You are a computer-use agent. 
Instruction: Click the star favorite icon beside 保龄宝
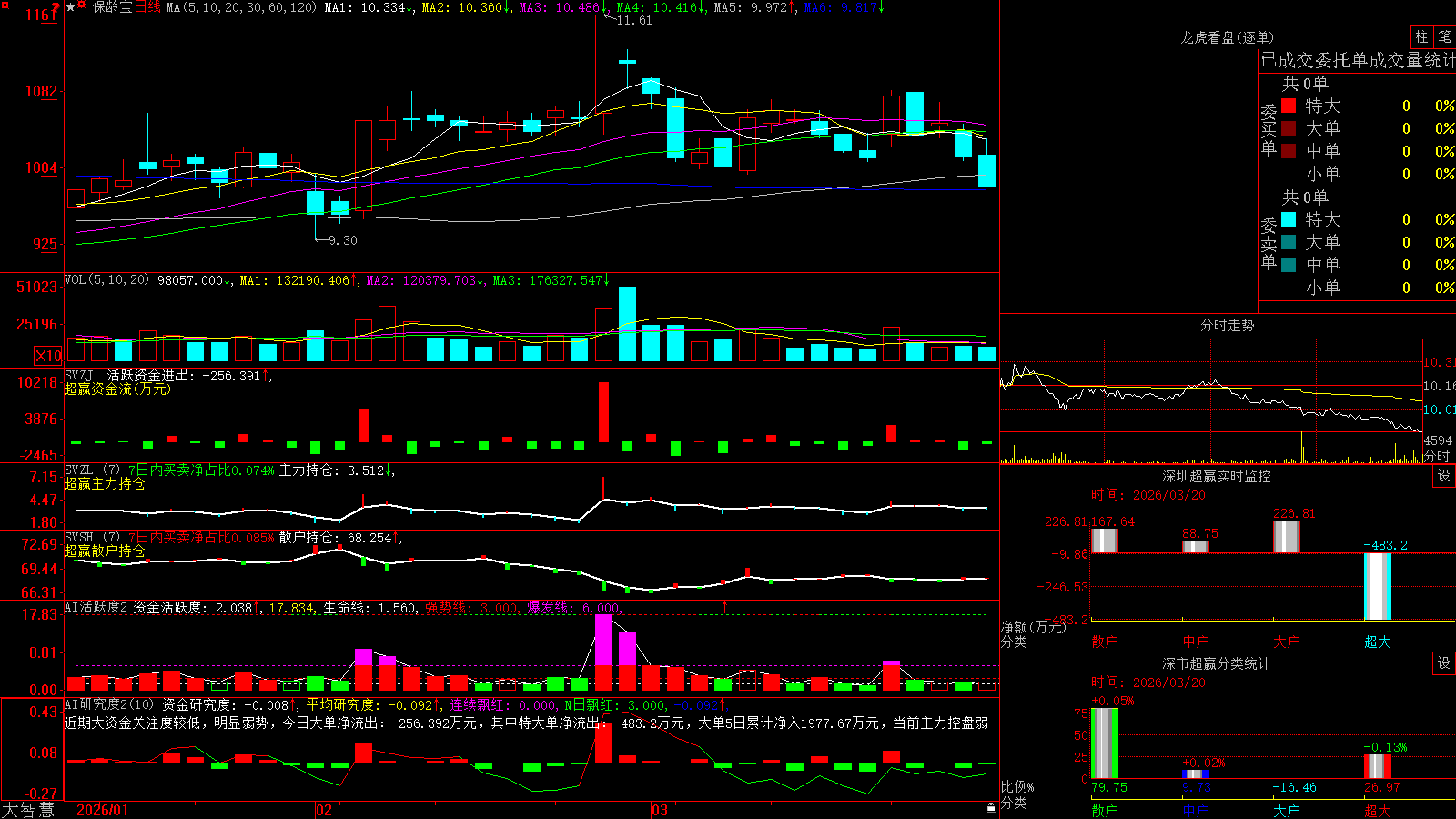pyautogui.click(x=71, y=7)
